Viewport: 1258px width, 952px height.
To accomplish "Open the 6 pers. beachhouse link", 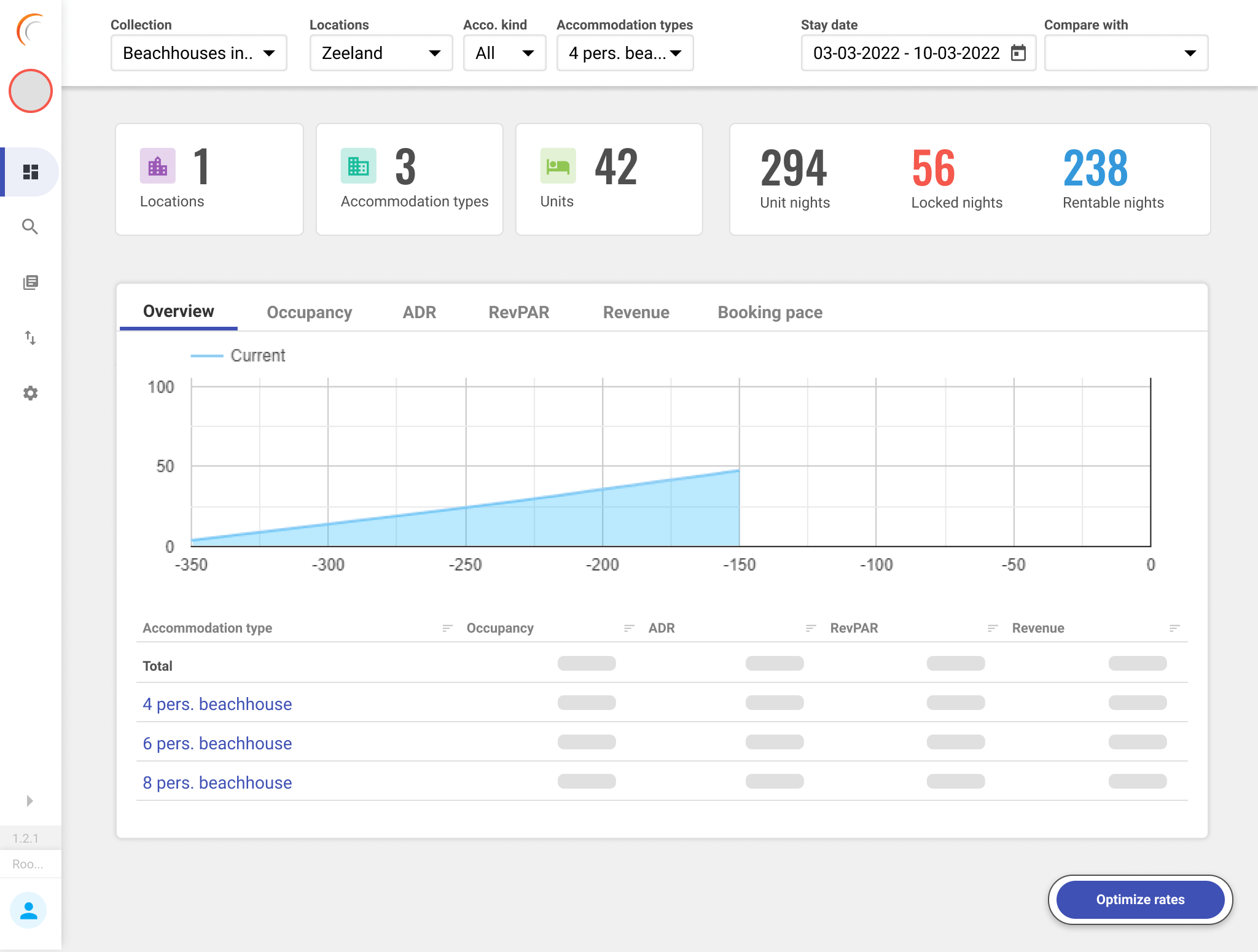I will (x=217, y=743).
